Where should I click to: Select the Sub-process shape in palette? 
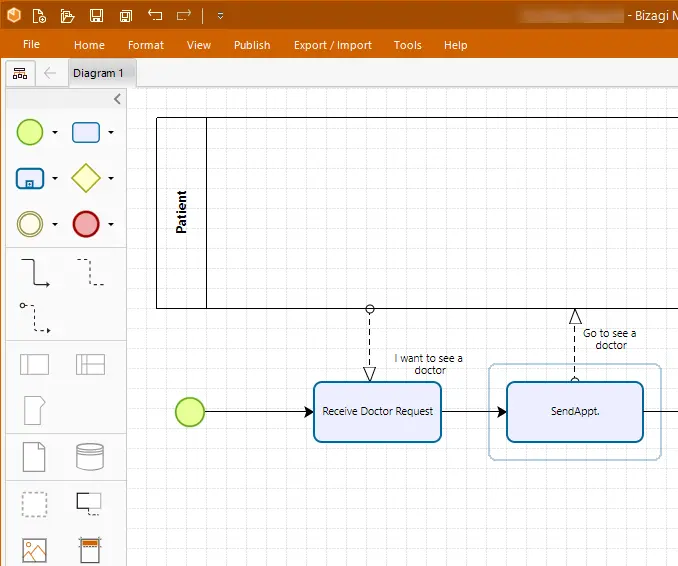tap(30, 178)
